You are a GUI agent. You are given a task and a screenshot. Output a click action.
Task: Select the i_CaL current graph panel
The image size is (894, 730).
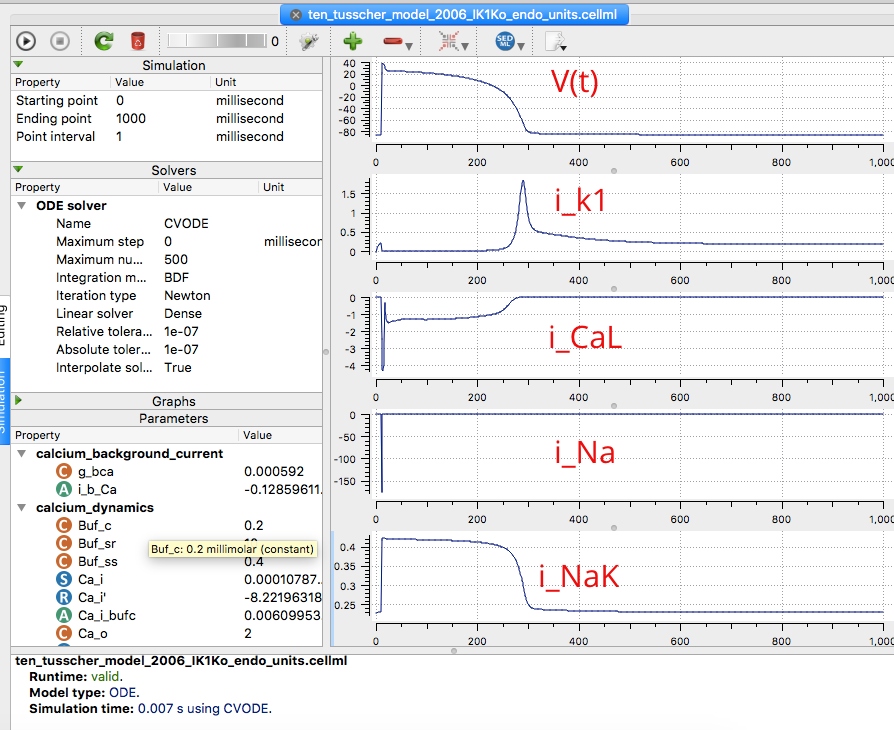(x=613, y=347)
